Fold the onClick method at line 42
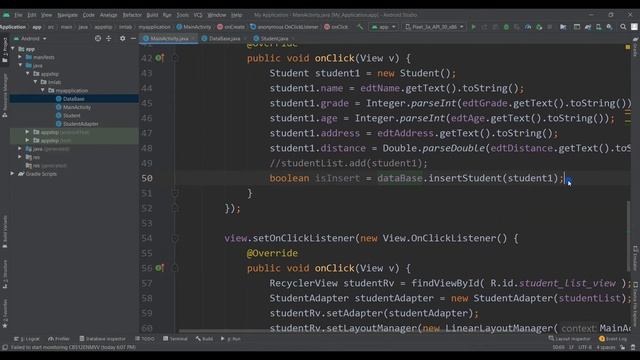This screenshot has width=640, height=360. click(175, 58)
